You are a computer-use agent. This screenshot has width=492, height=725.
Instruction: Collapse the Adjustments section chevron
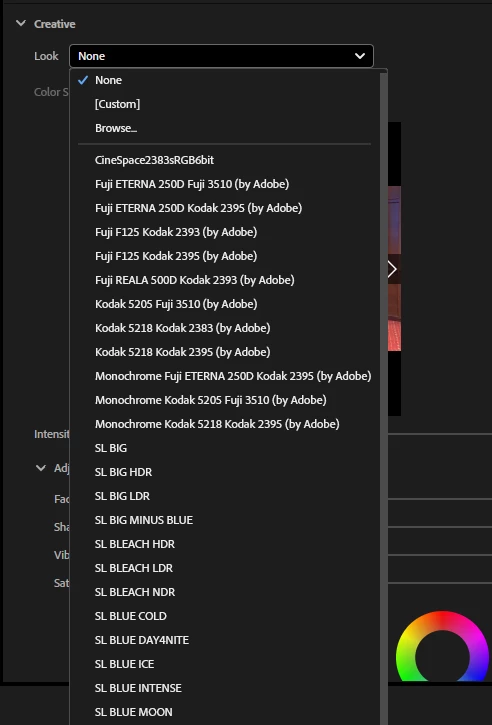(x=41, y=468)
